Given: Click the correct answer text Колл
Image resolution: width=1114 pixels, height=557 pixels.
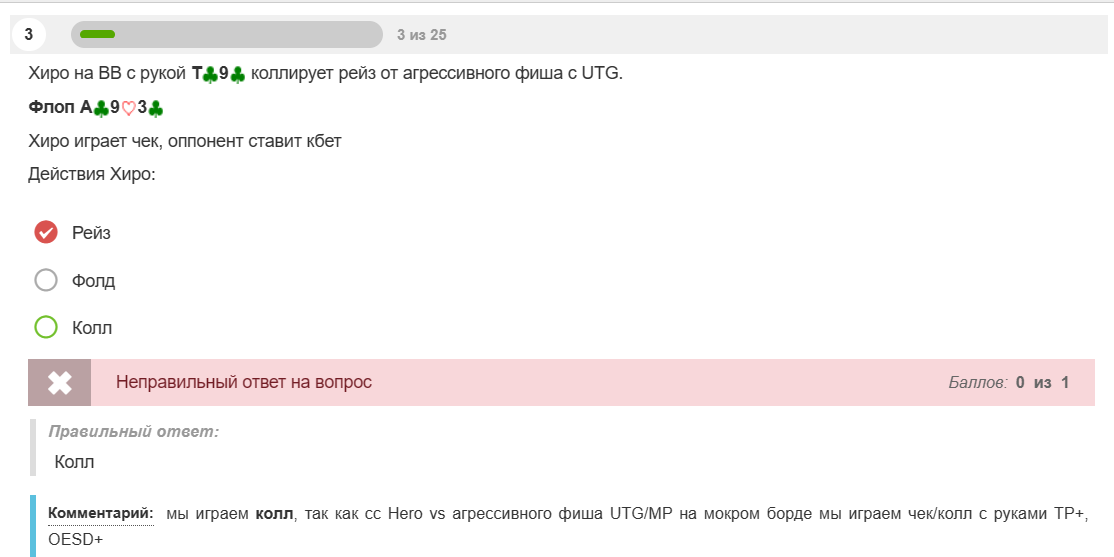Looking at the screenshot, I should tap(75, 462).
